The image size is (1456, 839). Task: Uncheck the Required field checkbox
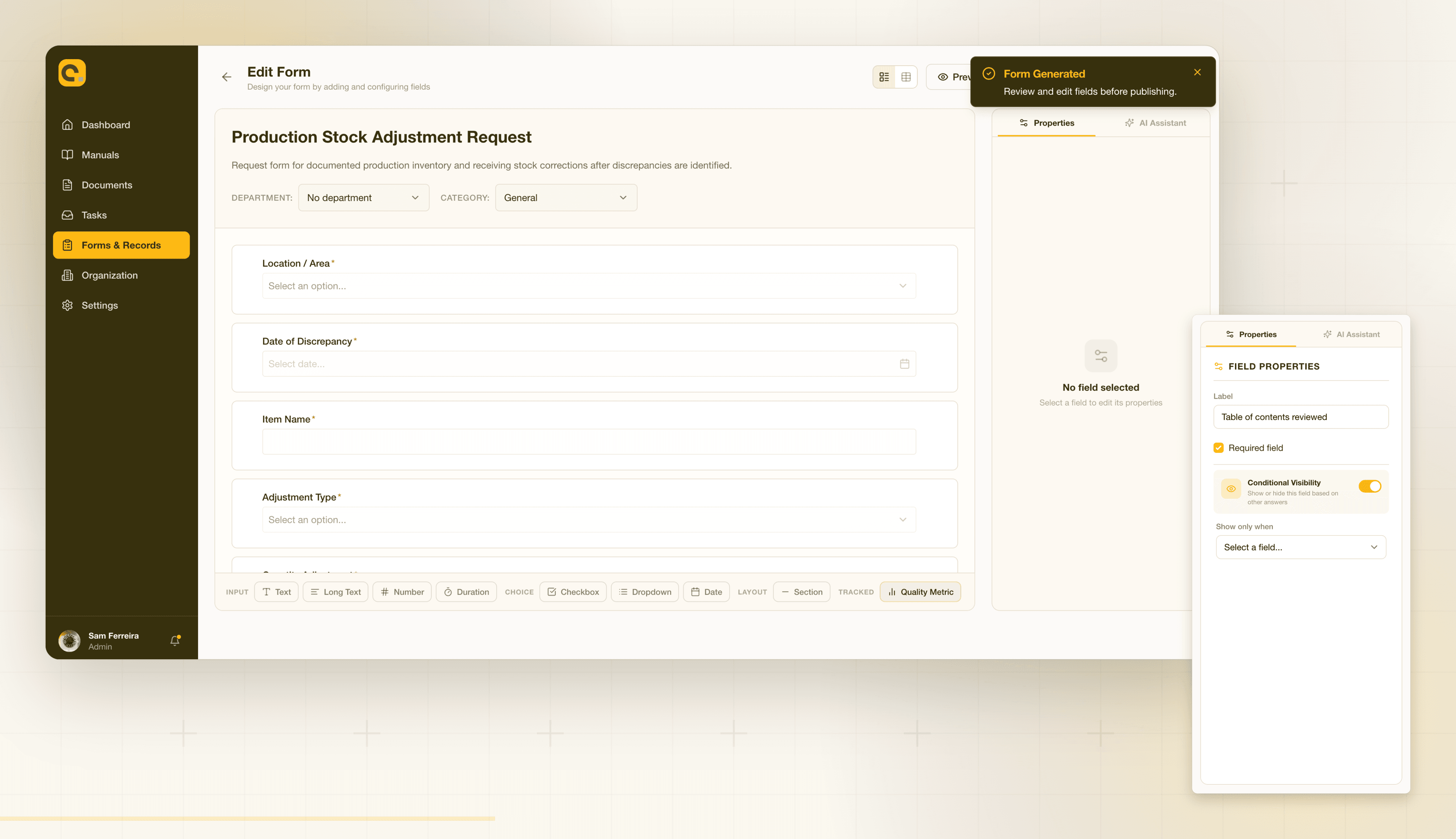tap(1218, 448)
